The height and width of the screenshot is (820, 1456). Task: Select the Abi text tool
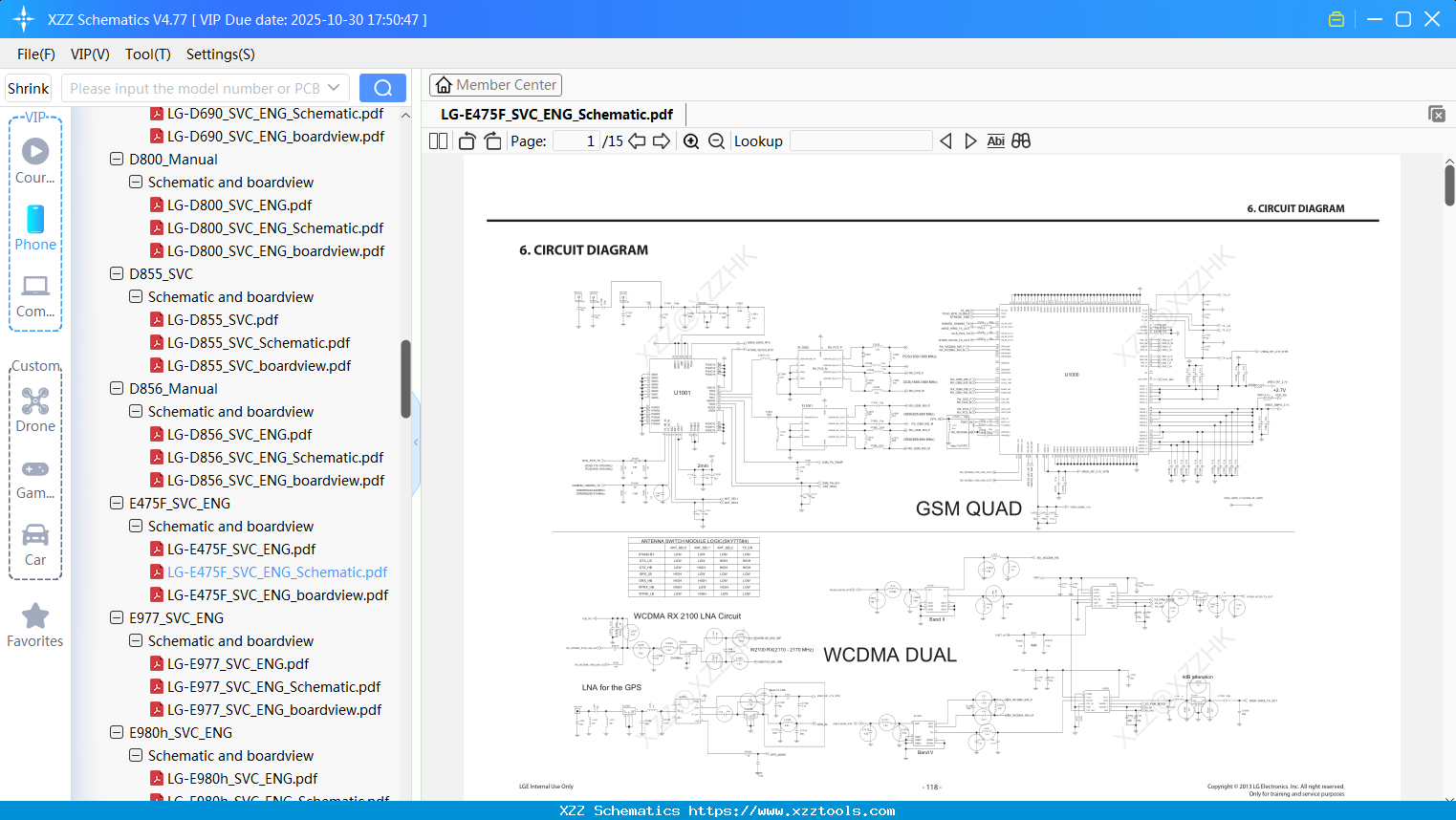[995, 140]
